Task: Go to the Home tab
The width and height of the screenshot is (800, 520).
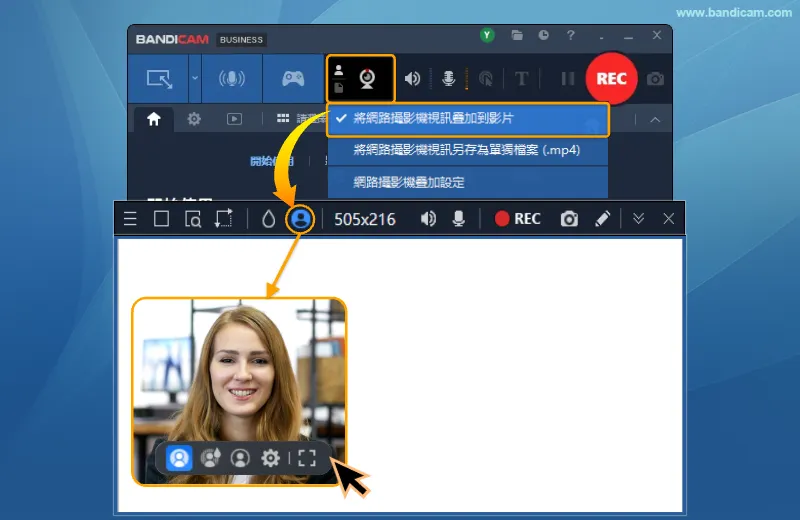Action: coord(154,119)
